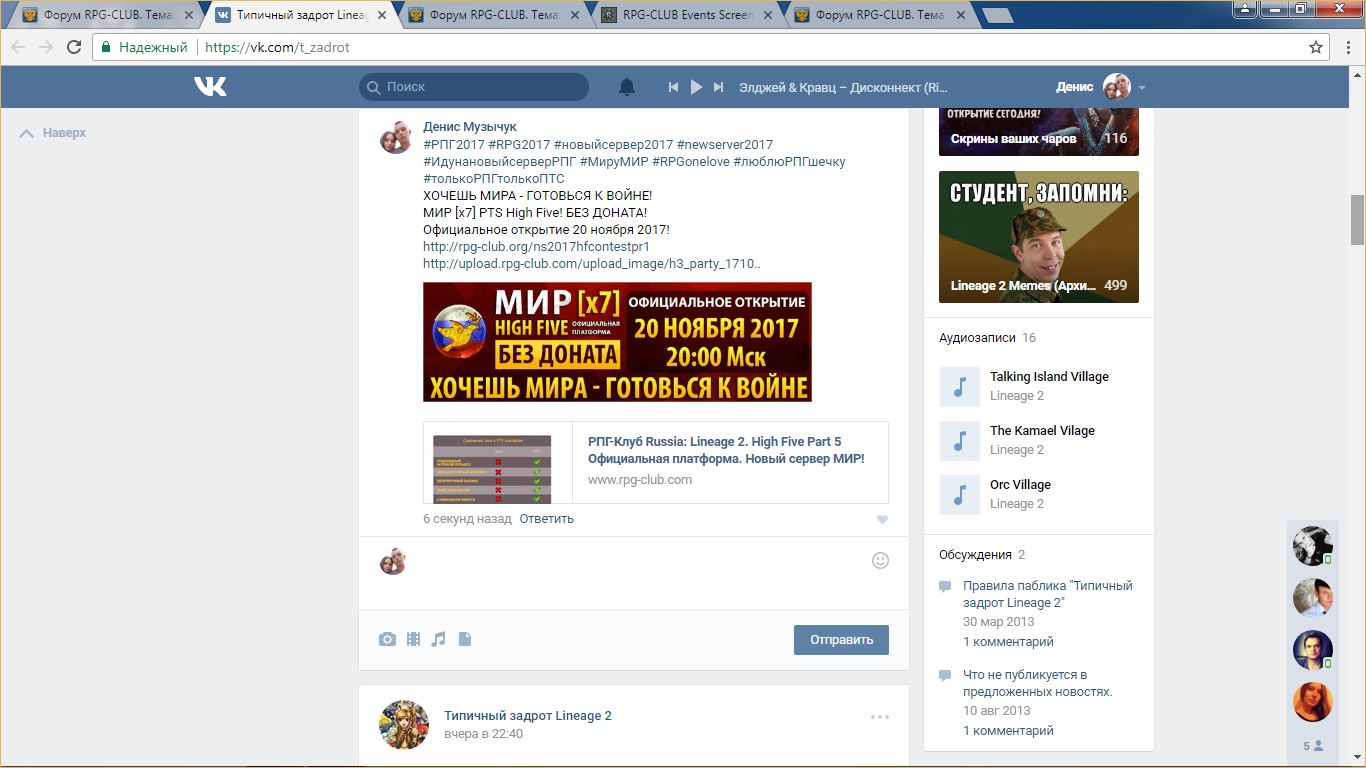Open the Обсуждения section header

point(976,555)
